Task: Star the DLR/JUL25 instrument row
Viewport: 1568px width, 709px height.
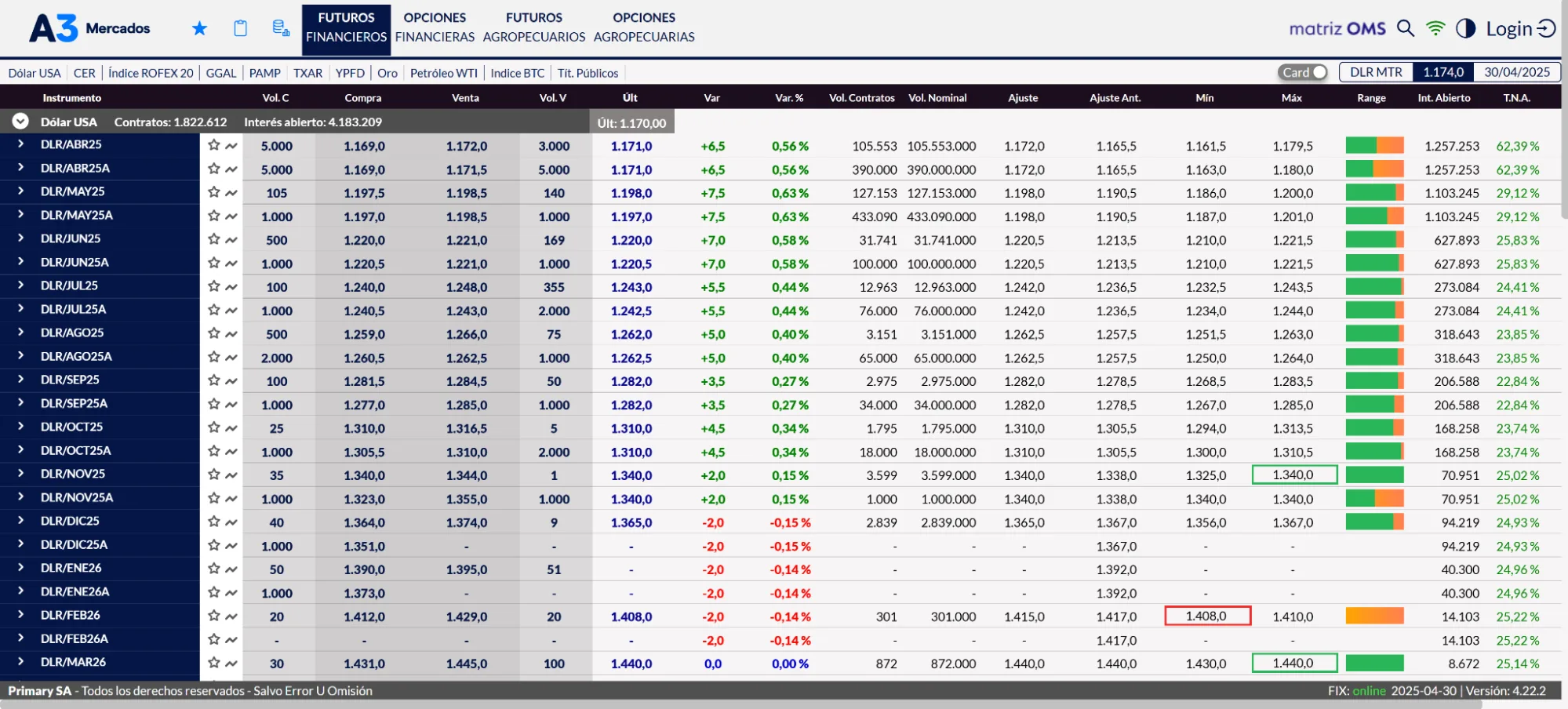Action: [x=213, y=285]
